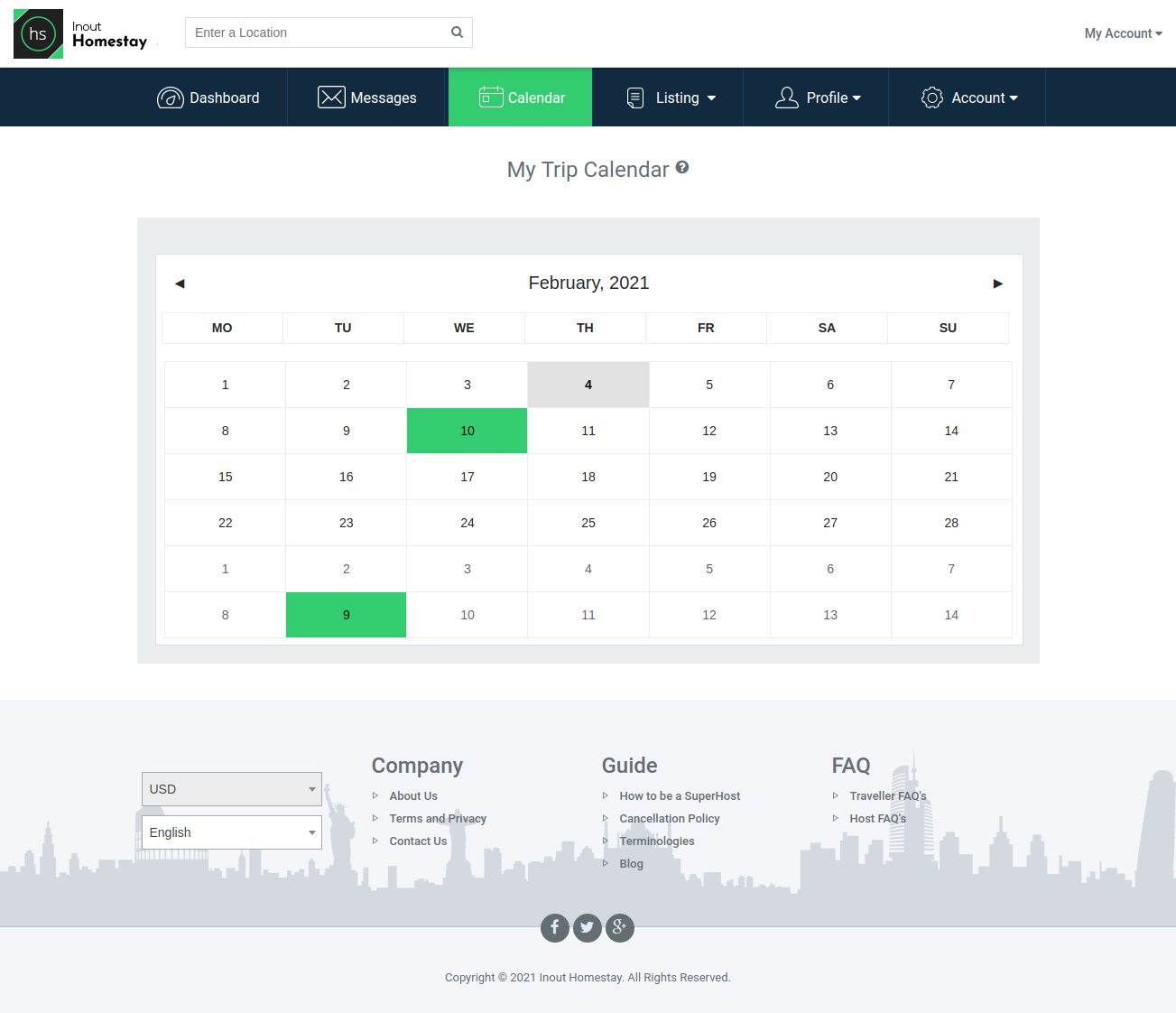Open the USD currency dropdown
The width and height of the screenshot is (1176, 1013).
pyautogui.click(x=231, y=788)
